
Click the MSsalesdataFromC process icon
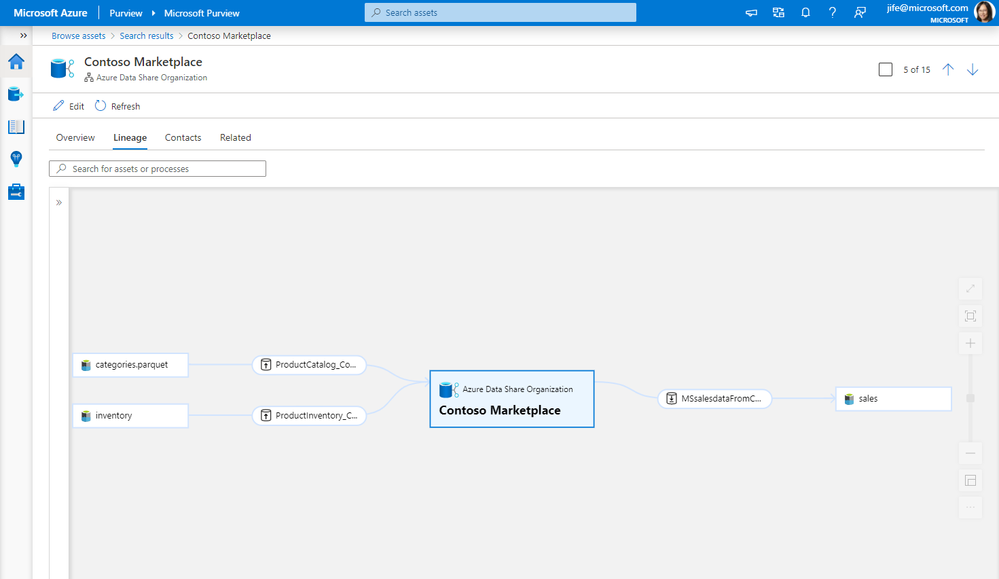(x=672, y=399)
